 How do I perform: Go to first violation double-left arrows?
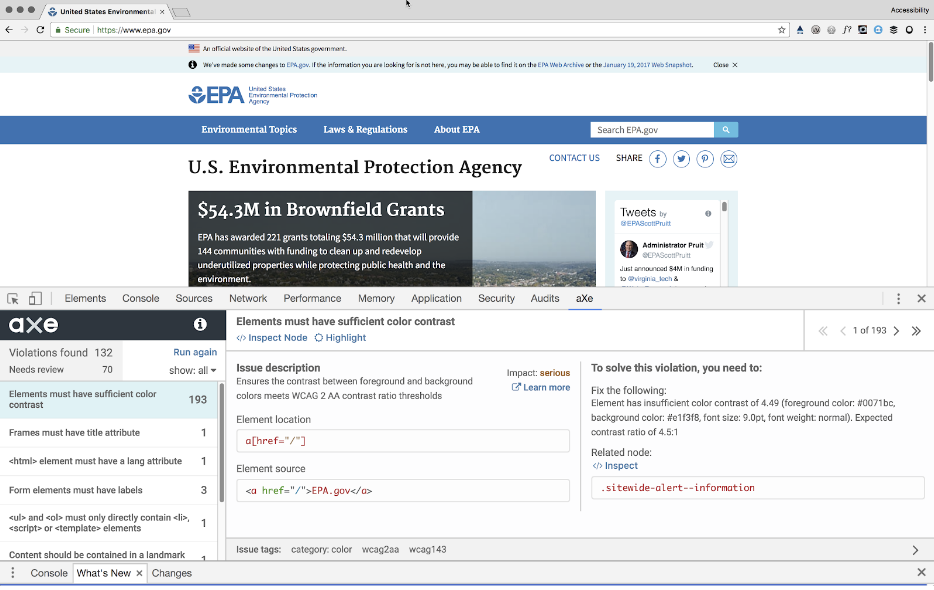[x=823, y=331]
